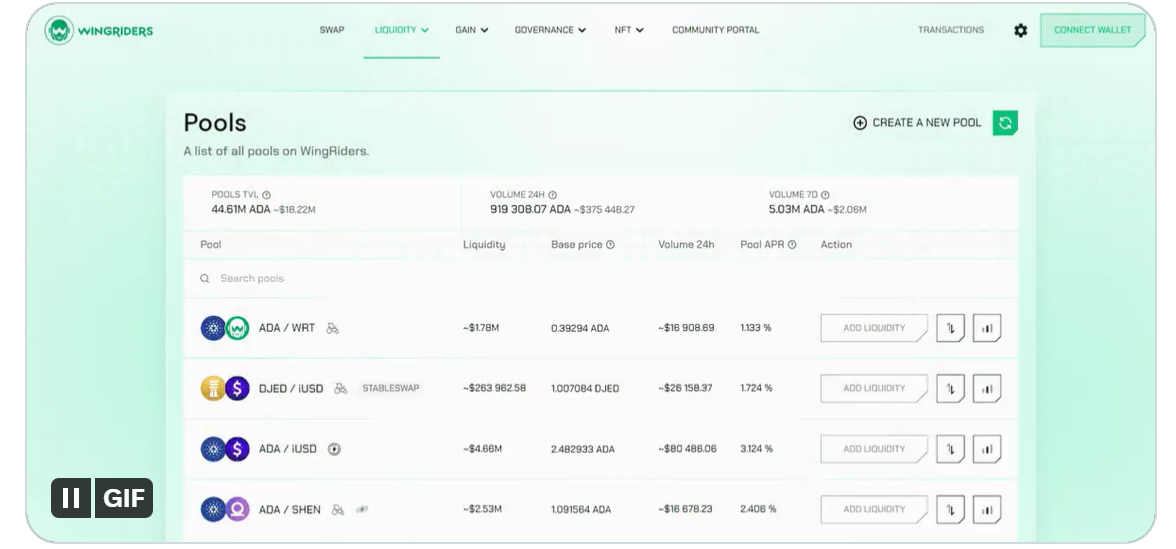Click info icon next to Pools TVL
Screen dimensions: 1176x549
click(x=266, y=195)
